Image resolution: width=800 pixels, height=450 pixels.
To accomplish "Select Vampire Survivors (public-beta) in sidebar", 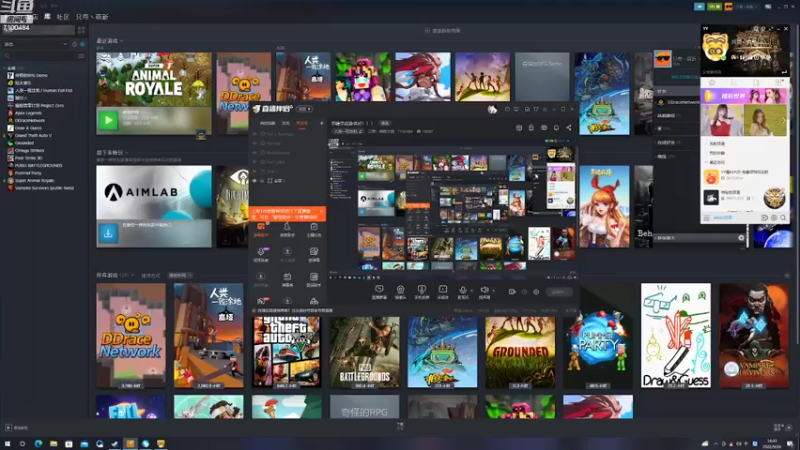I will point(44,188).
